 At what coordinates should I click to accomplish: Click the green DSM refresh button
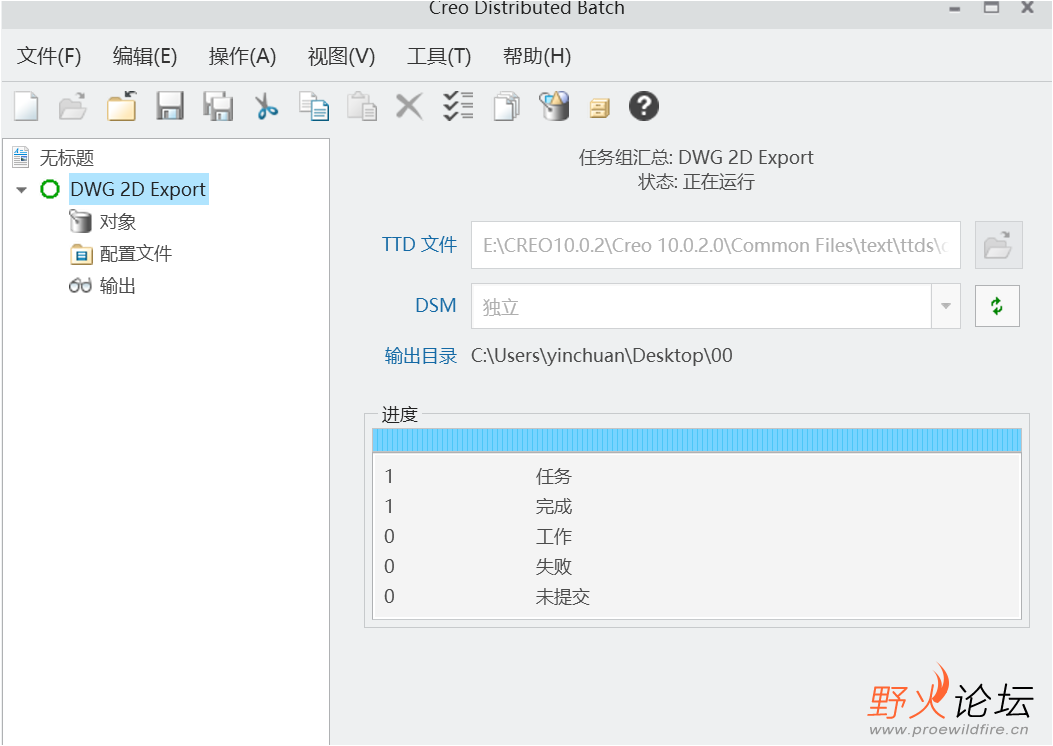pyautogui.click(x=997, y=306)
